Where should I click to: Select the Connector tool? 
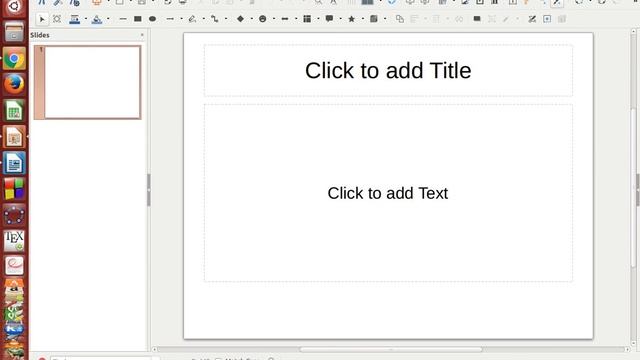tap(214, 19)
